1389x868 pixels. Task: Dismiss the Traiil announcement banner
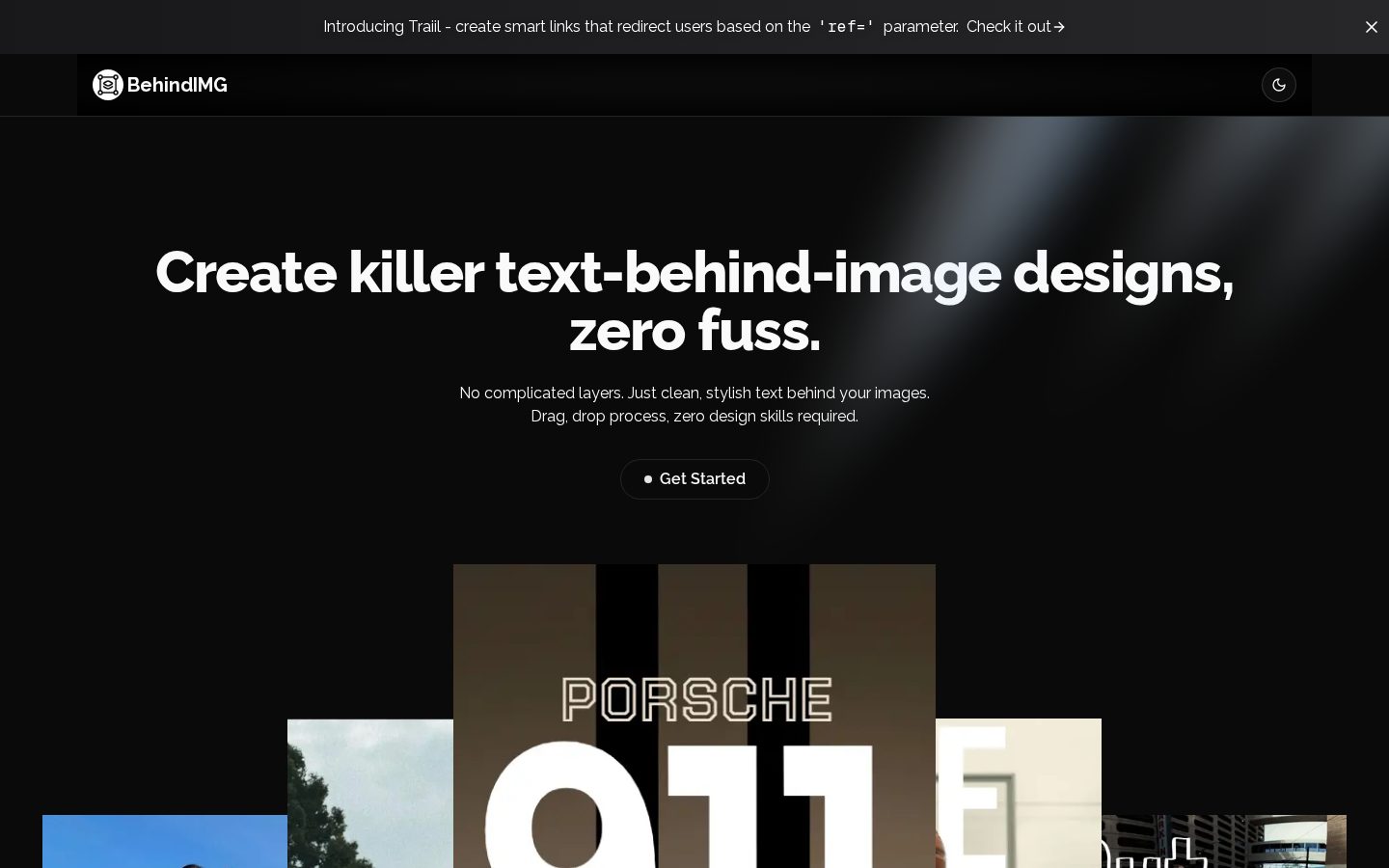click(1371, 27)
